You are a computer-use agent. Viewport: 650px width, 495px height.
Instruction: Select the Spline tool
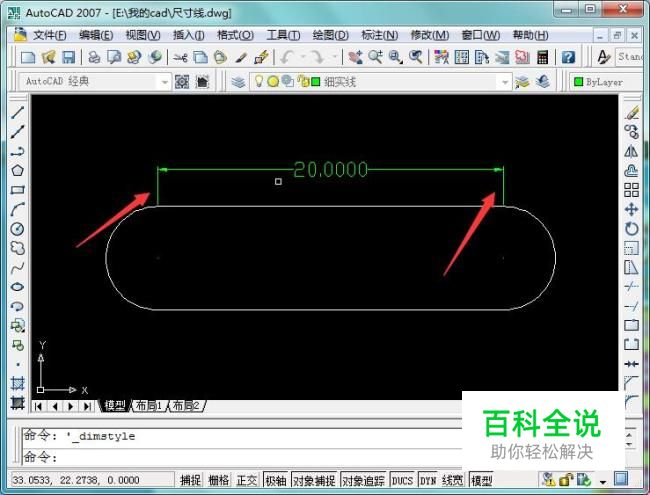(x=17, y=267)
